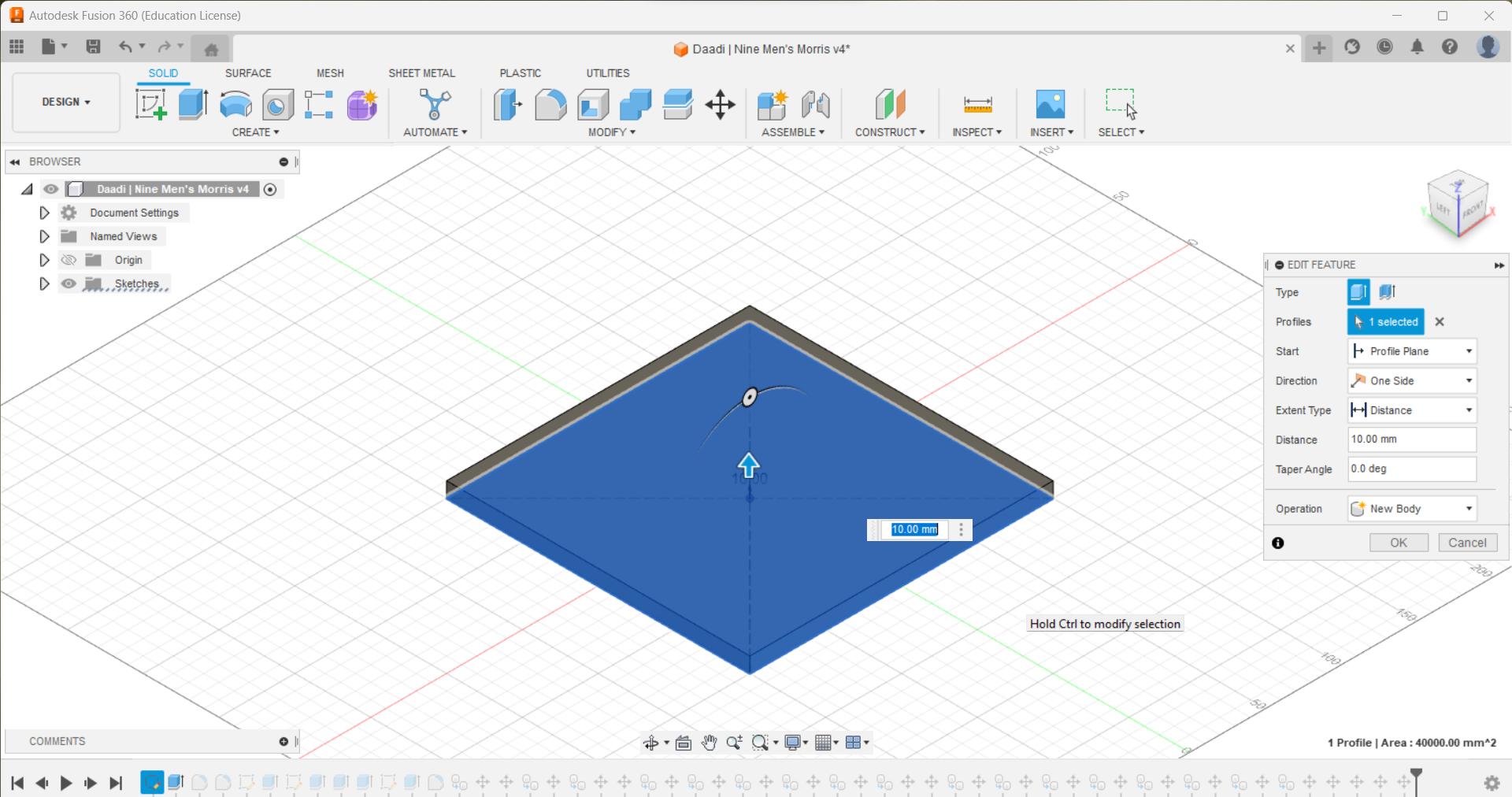Confirm the extrude with OK
Viewport: 1512px width, 797px height.
(1398, 543)
